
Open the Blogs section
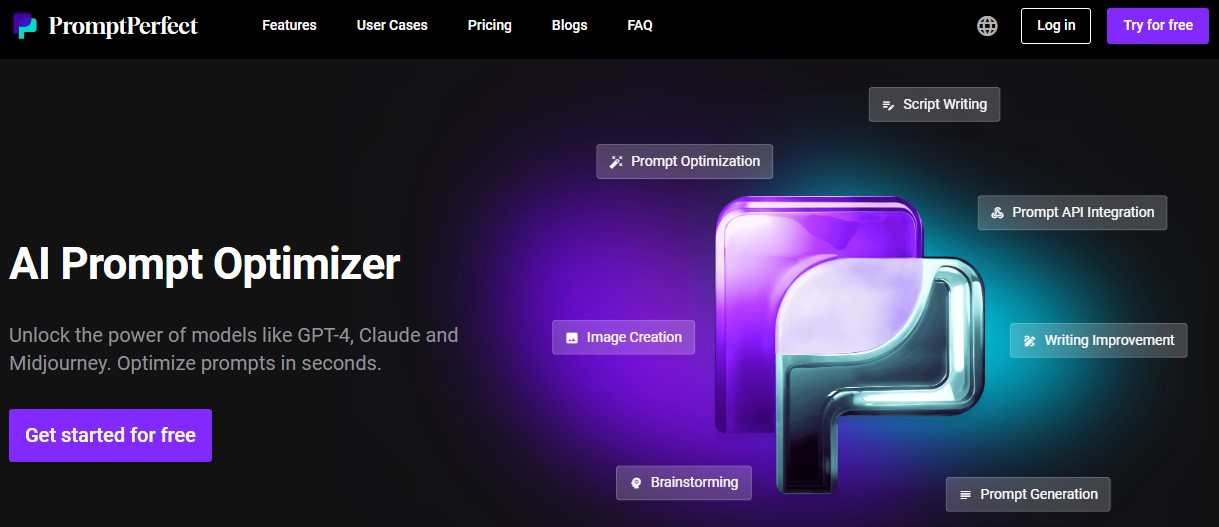[570, 25]
